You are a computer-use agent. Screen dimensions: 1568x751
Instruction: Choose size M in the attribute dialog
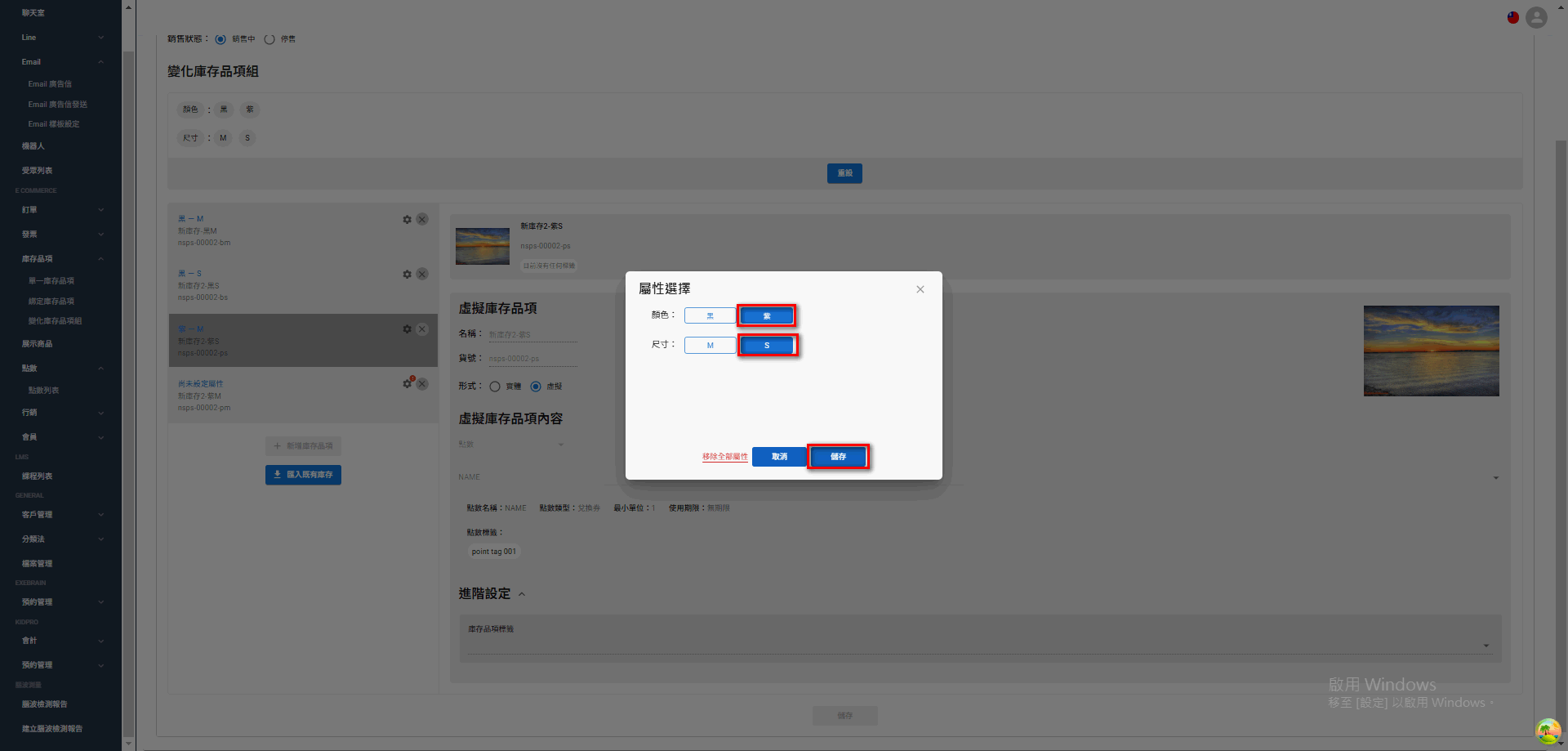(x=710, y=346)
